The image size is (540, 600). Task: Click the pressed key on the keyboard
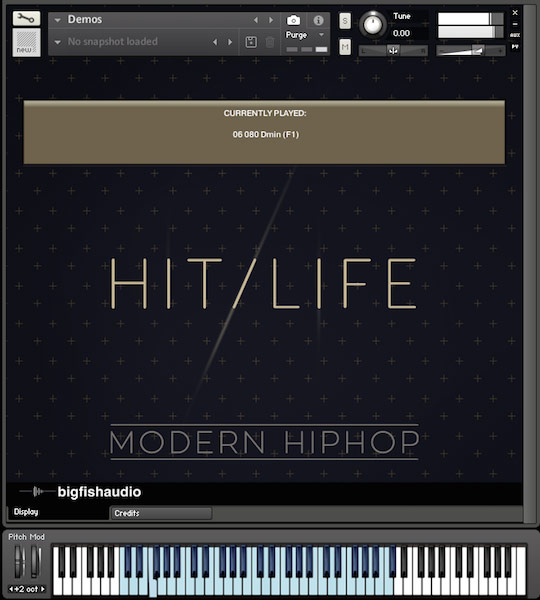(153, 587)
